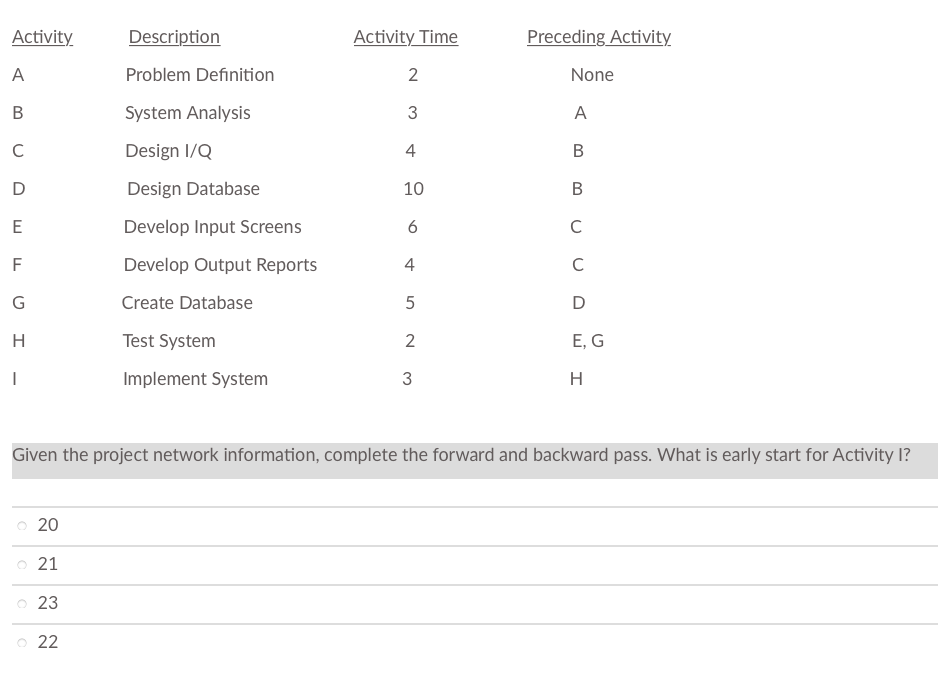Click the Develop Output Reports description
This screenshot has width=942, height=678.
[220, 265]
